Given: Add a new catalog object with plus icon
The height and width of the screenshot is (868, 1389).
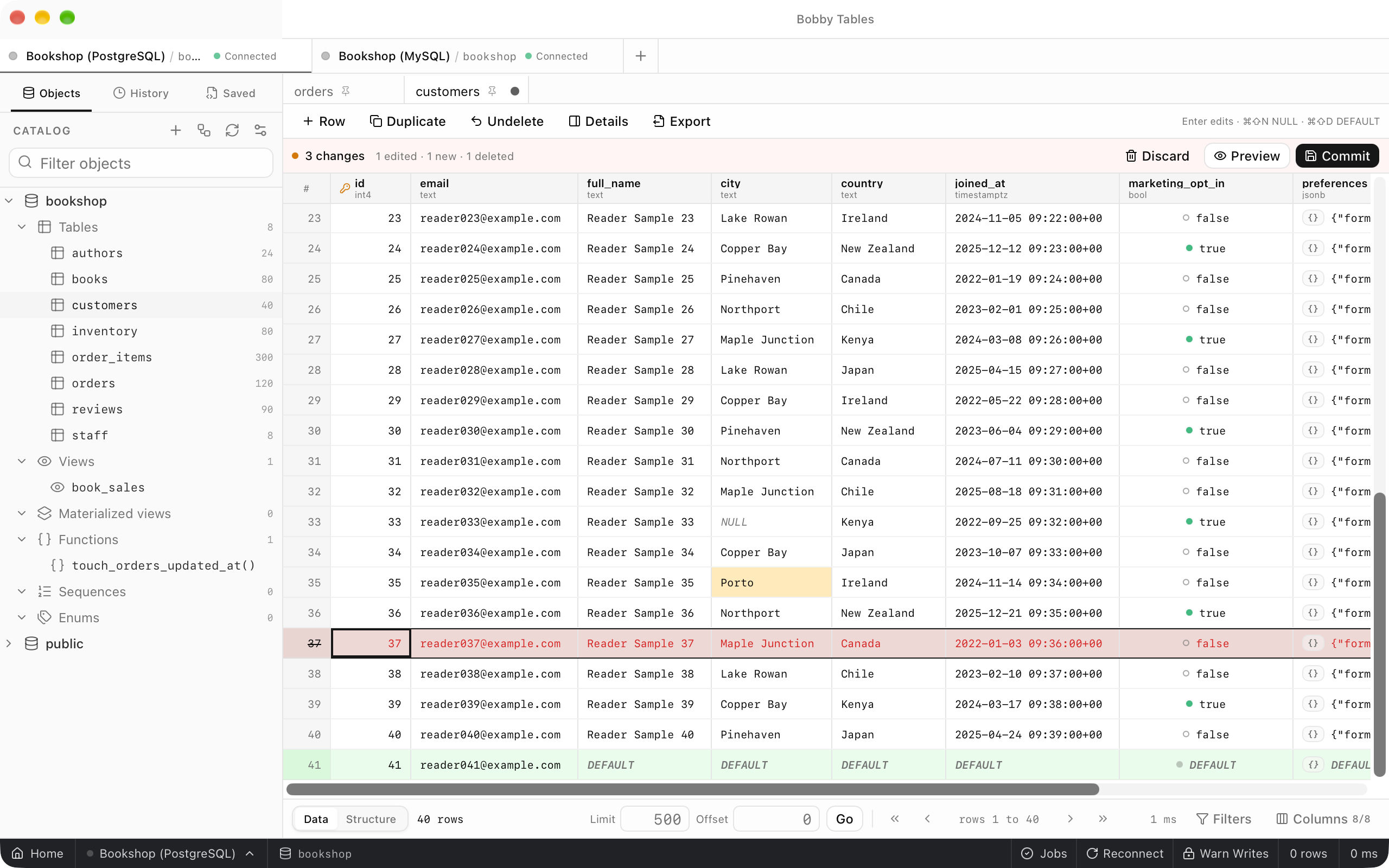Looking at the screenshot, I should pos(176,130).
